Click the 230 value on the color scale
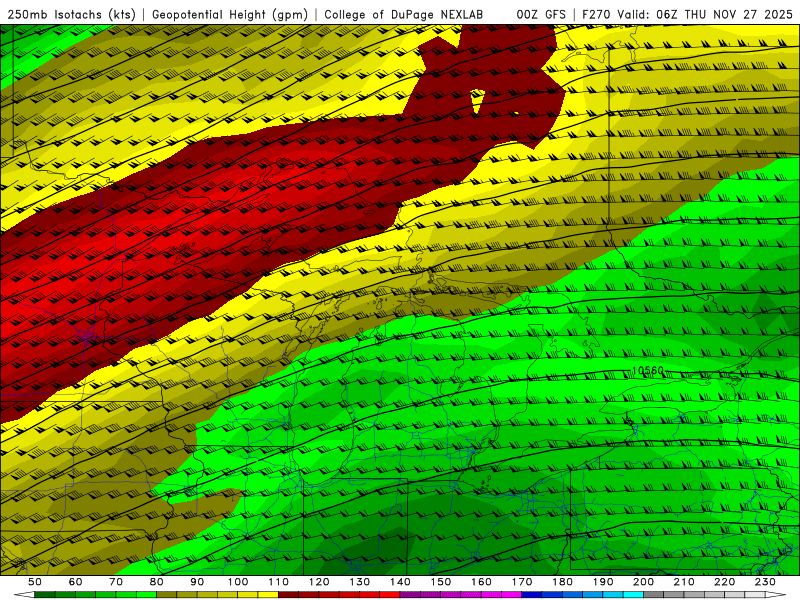 pos(765,582)
